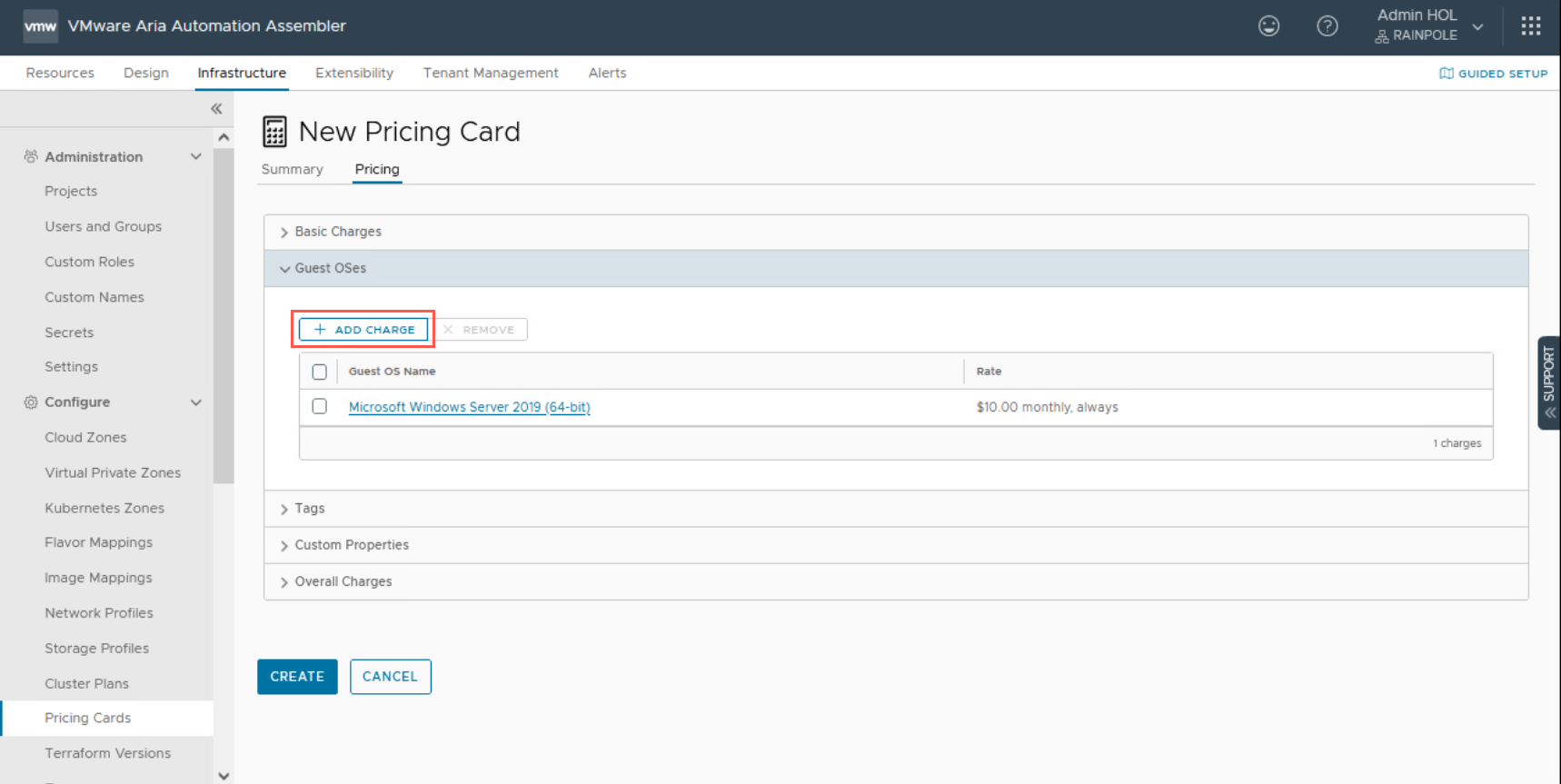The width and height of the screenshot is (1561, 784).
Task: Check the Windows Server 2019 row checkbox
Action: (x=319, y=406)
